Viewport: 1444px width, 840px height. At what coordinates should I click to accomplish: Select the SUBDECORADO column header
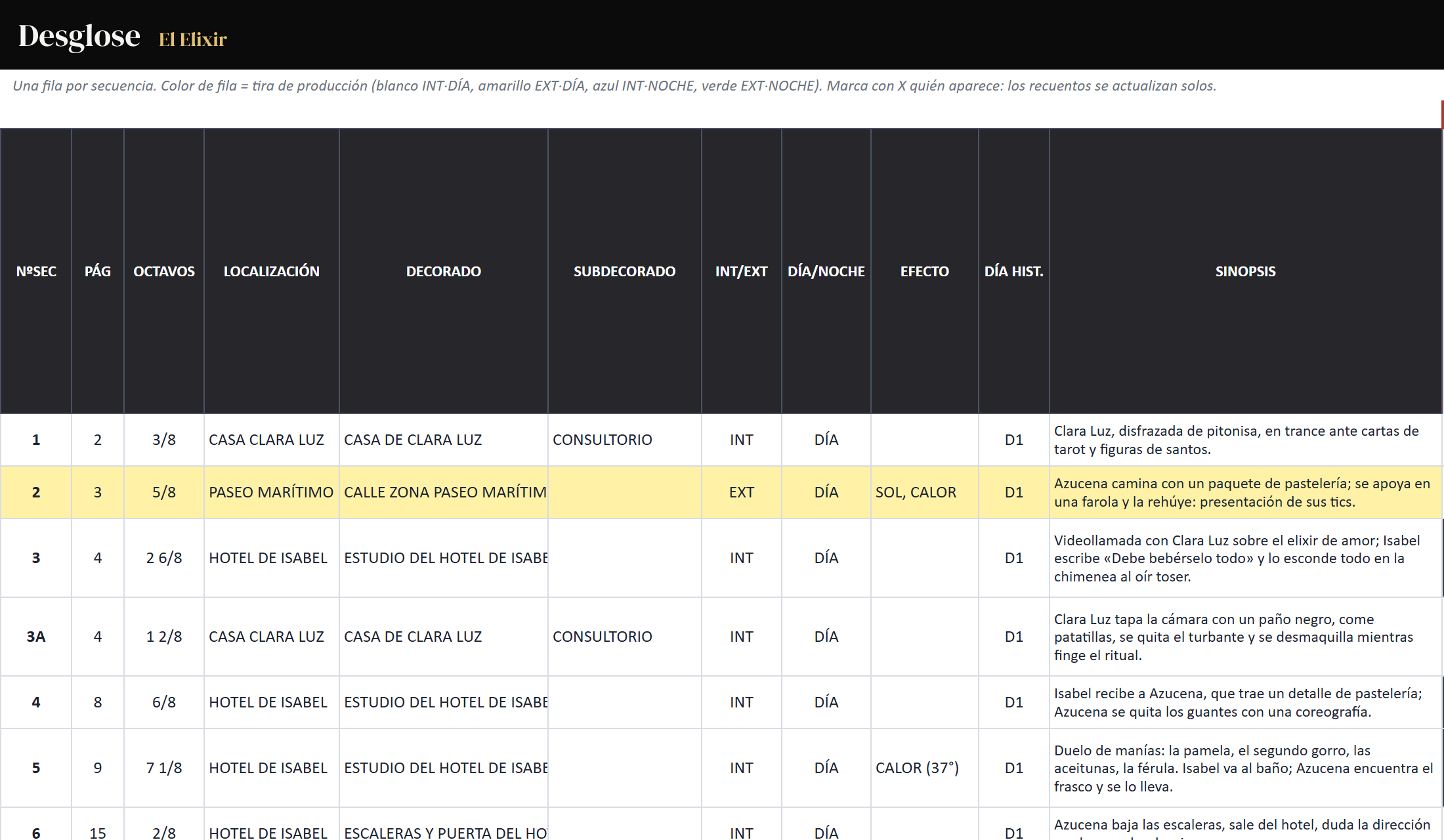625,271
